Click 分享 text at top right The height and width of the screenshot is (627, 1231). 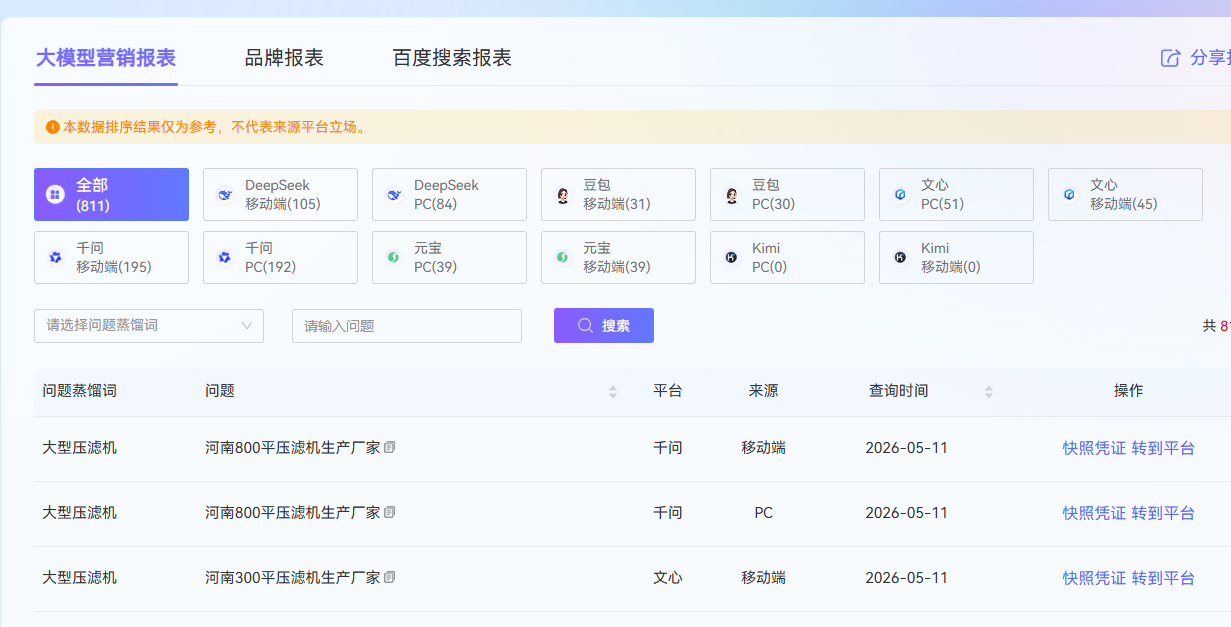point(1210,58)
